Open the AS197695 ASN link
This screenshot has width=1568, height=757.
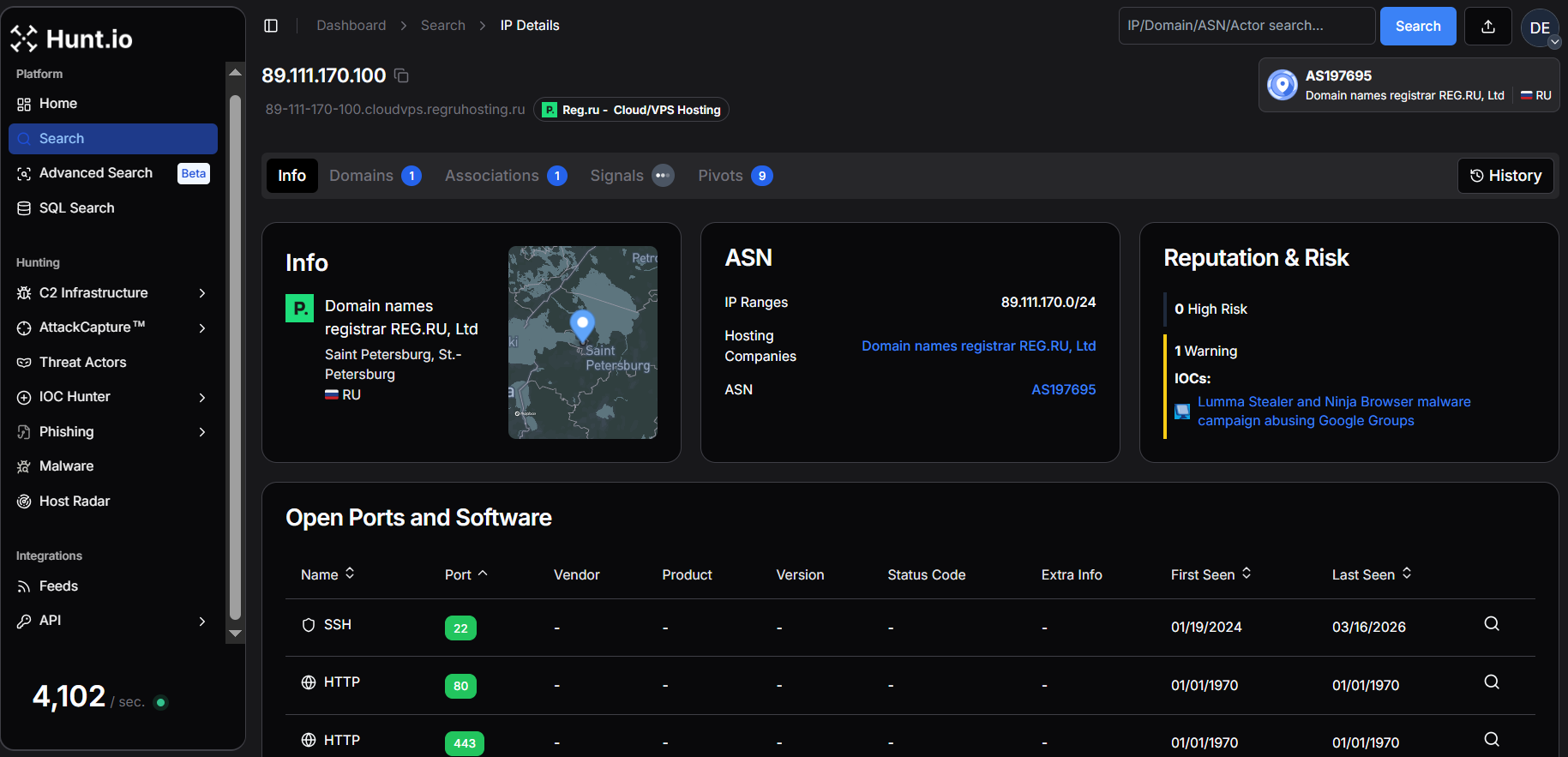pos(1063,390)
